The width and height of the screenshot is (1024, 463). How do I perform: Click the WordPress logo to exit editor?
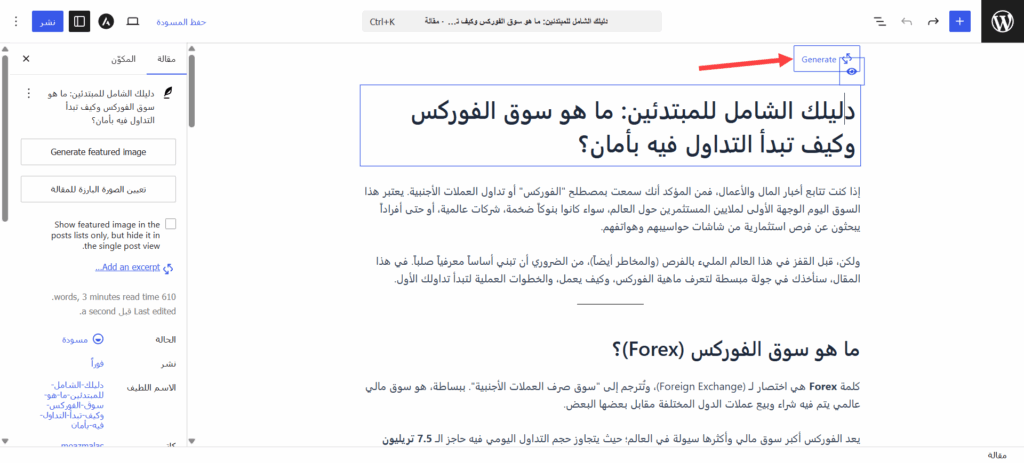pyautogui.click(x=1002, y=21)
